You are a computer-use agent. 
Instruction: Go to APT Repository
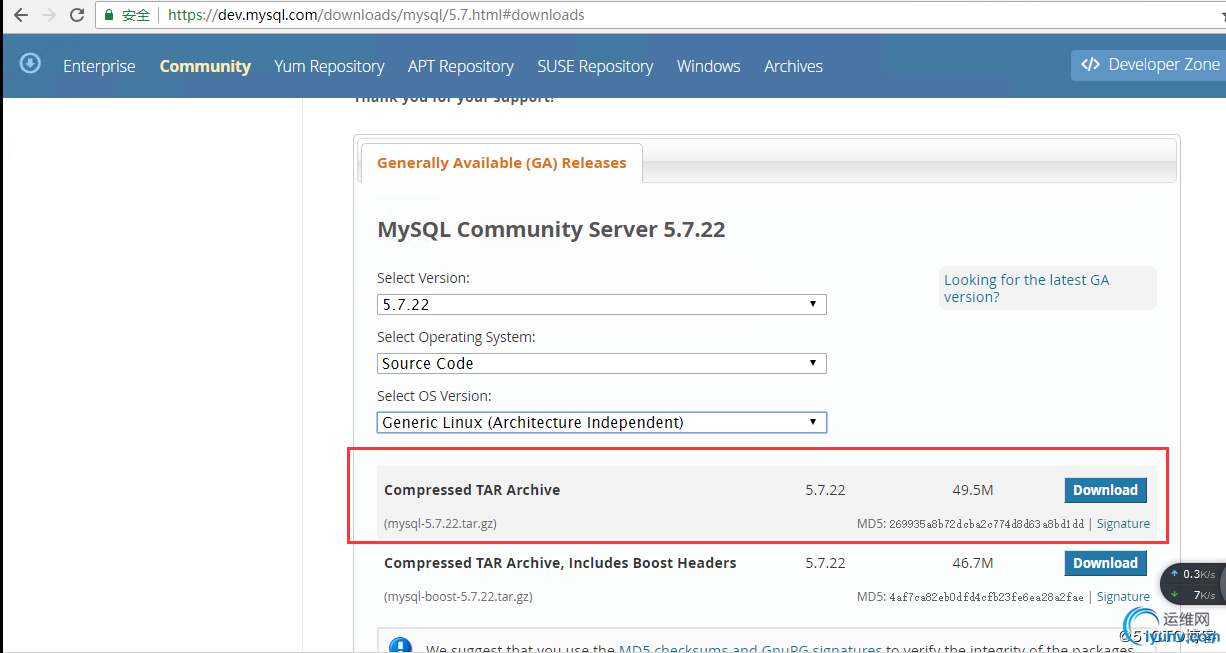point(461,66)
